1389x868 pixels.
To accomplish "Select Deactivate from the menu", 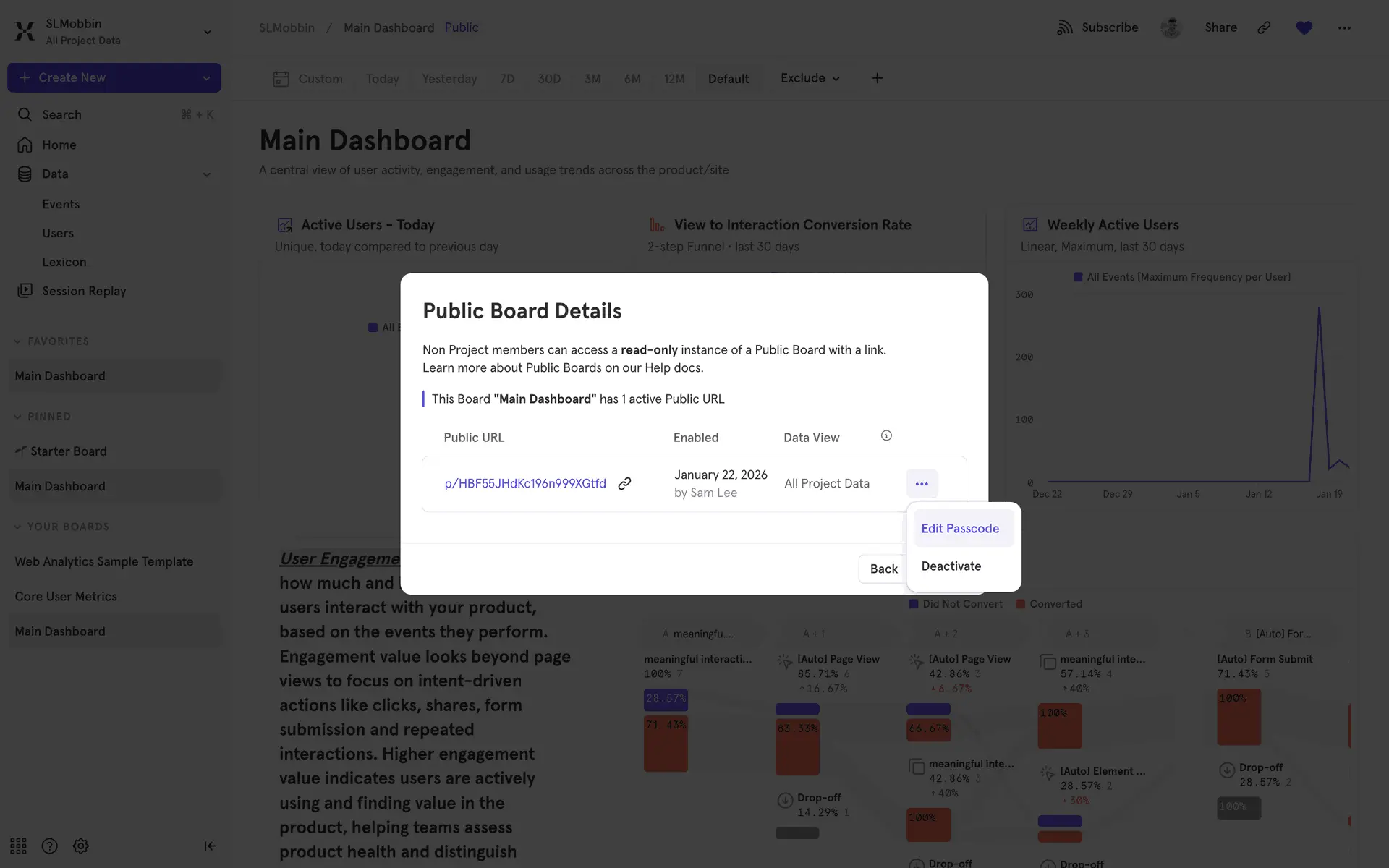I will (x=951, y=566).
